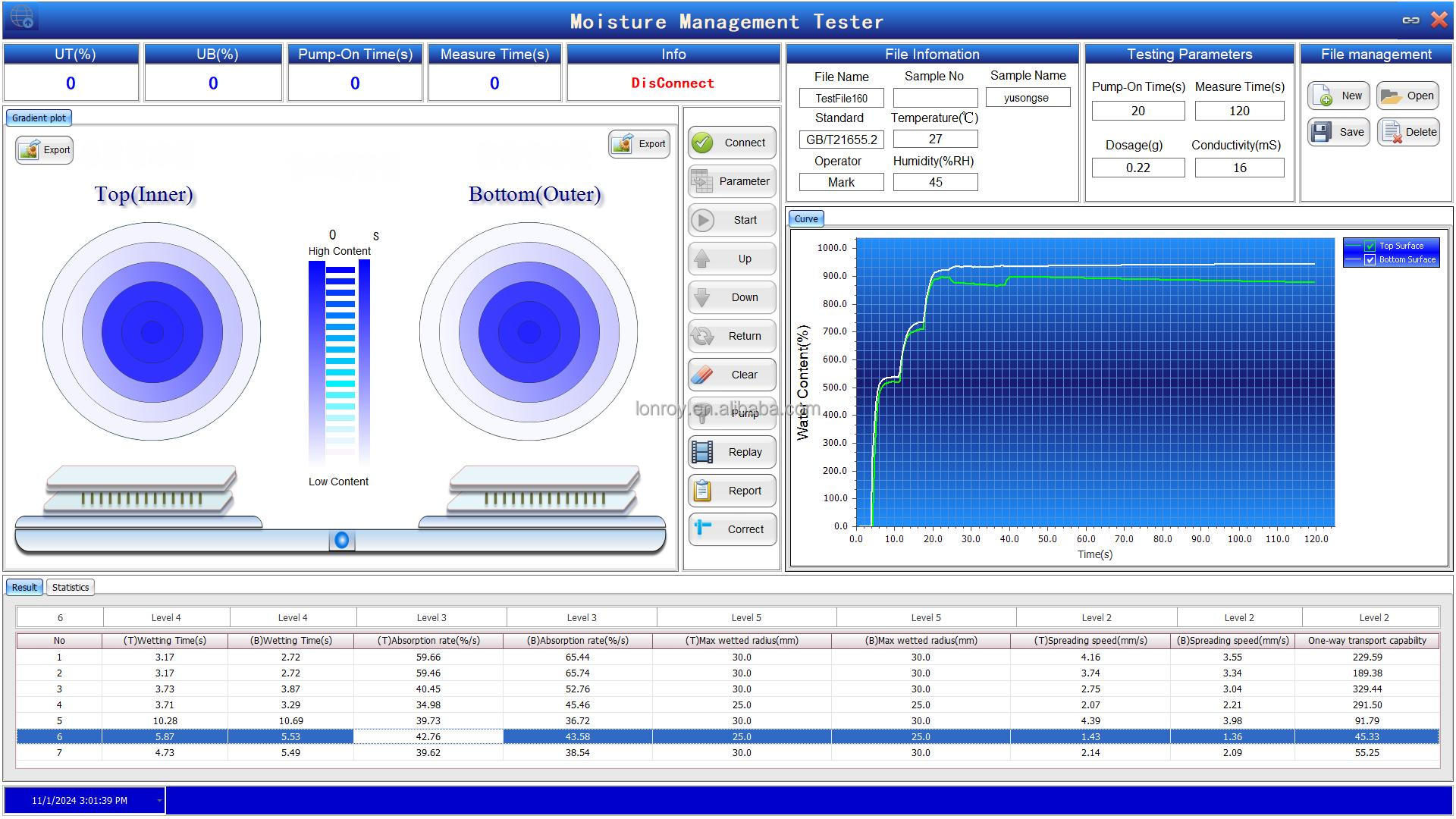This screenshot has height=819, width=1456.
Task: Start the test with Start button
Action: click(732, 220)
